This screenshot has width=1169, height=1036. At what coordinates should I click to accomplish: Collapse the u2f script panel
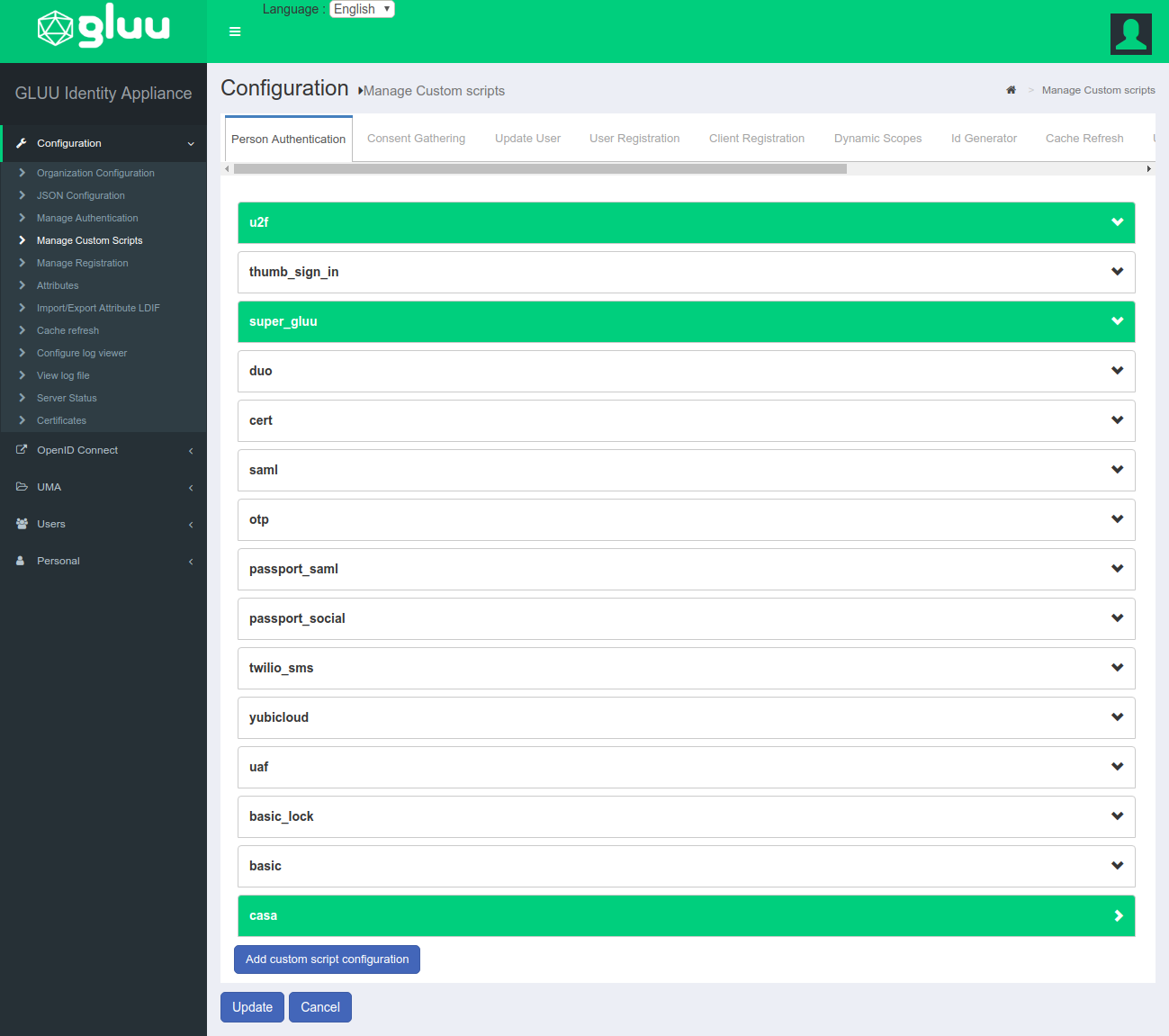1118,222
